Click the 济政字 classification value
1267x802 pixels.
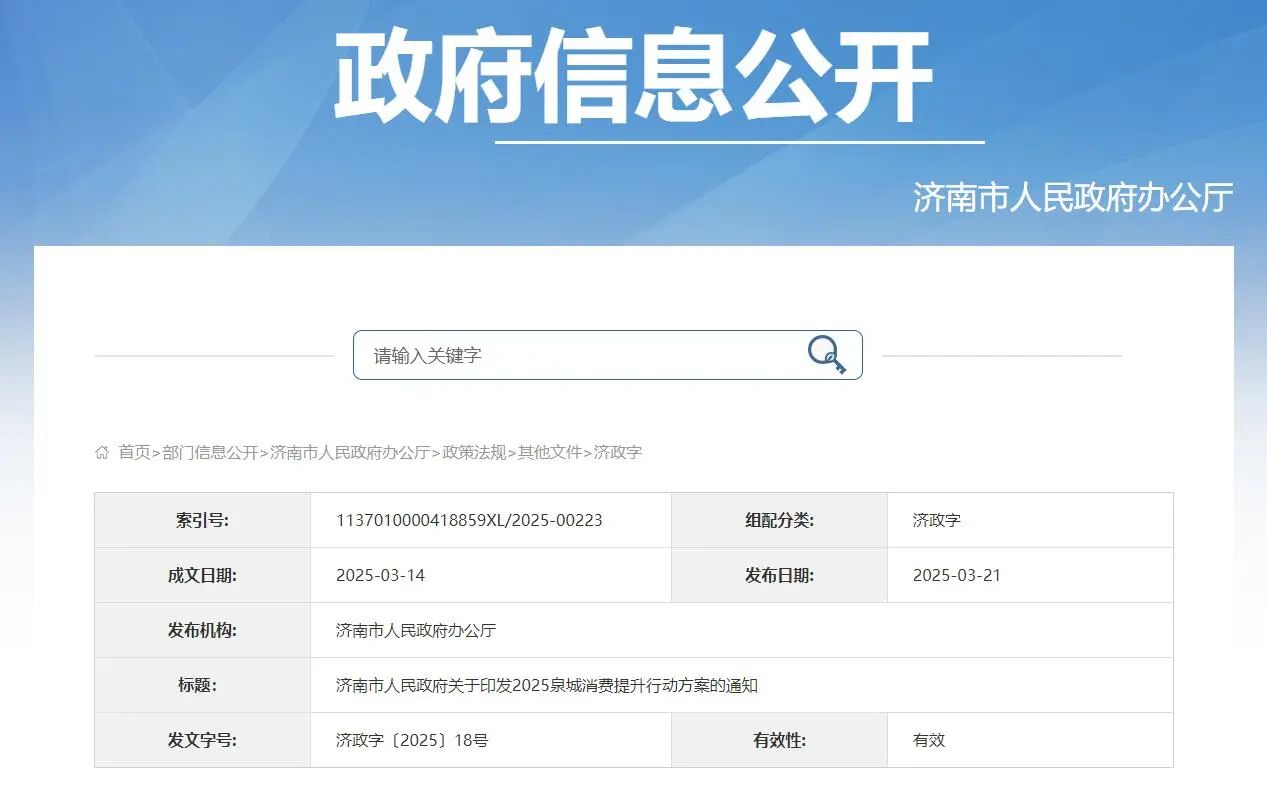pos(936,520)
